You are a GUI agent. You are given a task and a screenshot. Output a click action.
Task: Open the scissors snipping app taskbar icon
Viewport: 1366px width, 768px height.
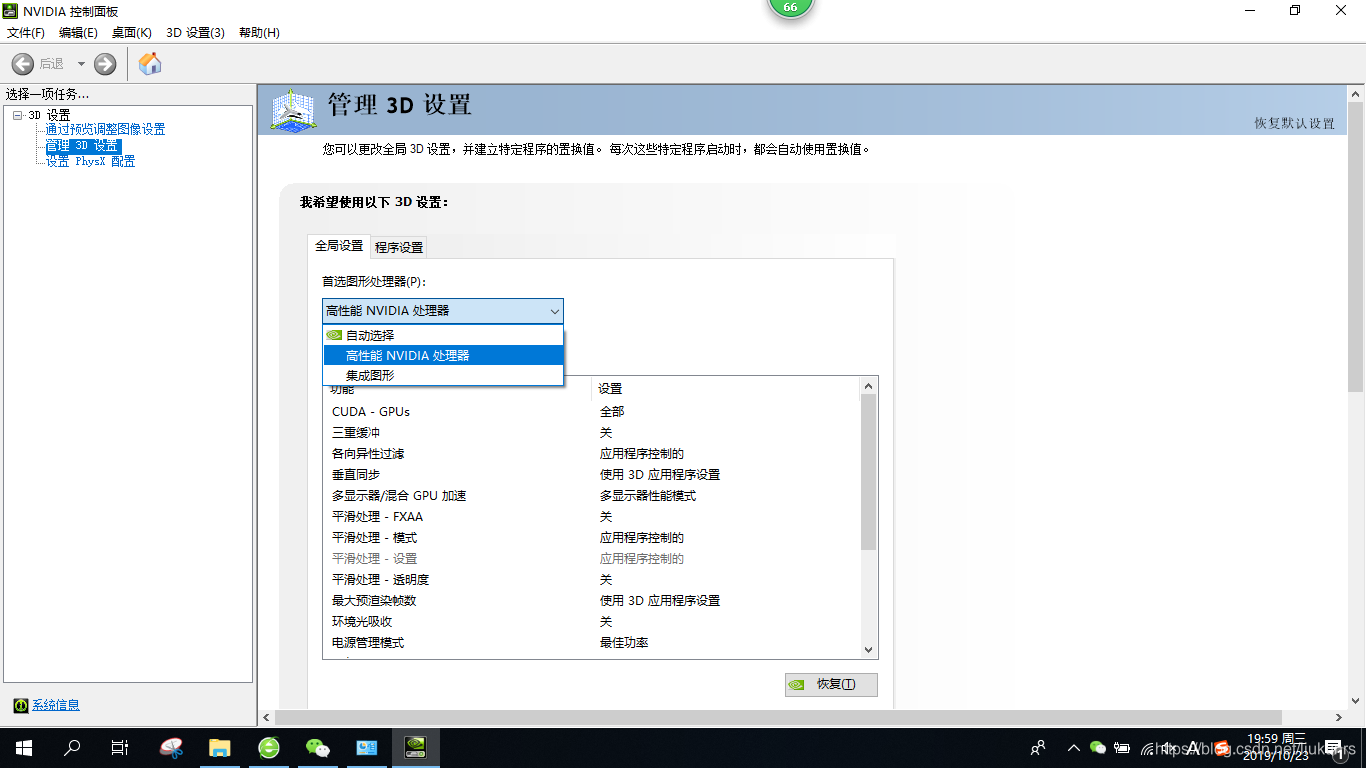click(171, 748)
